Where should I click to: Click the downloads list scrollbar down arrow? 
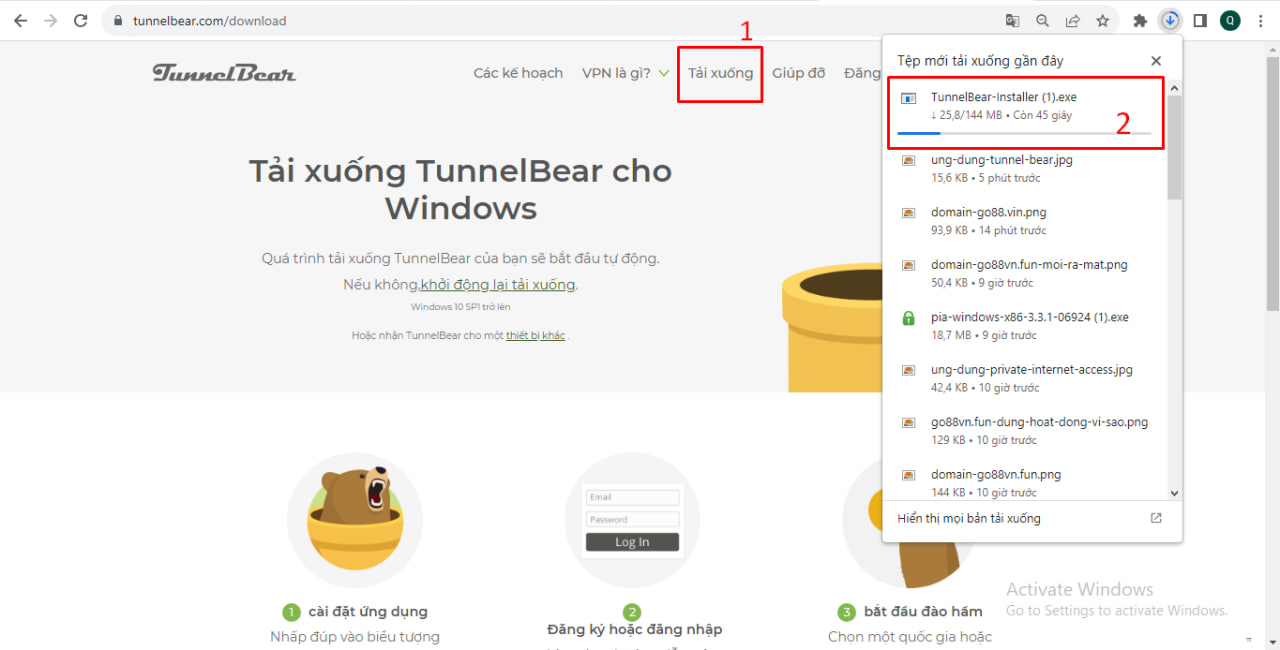click(1174, 493)
